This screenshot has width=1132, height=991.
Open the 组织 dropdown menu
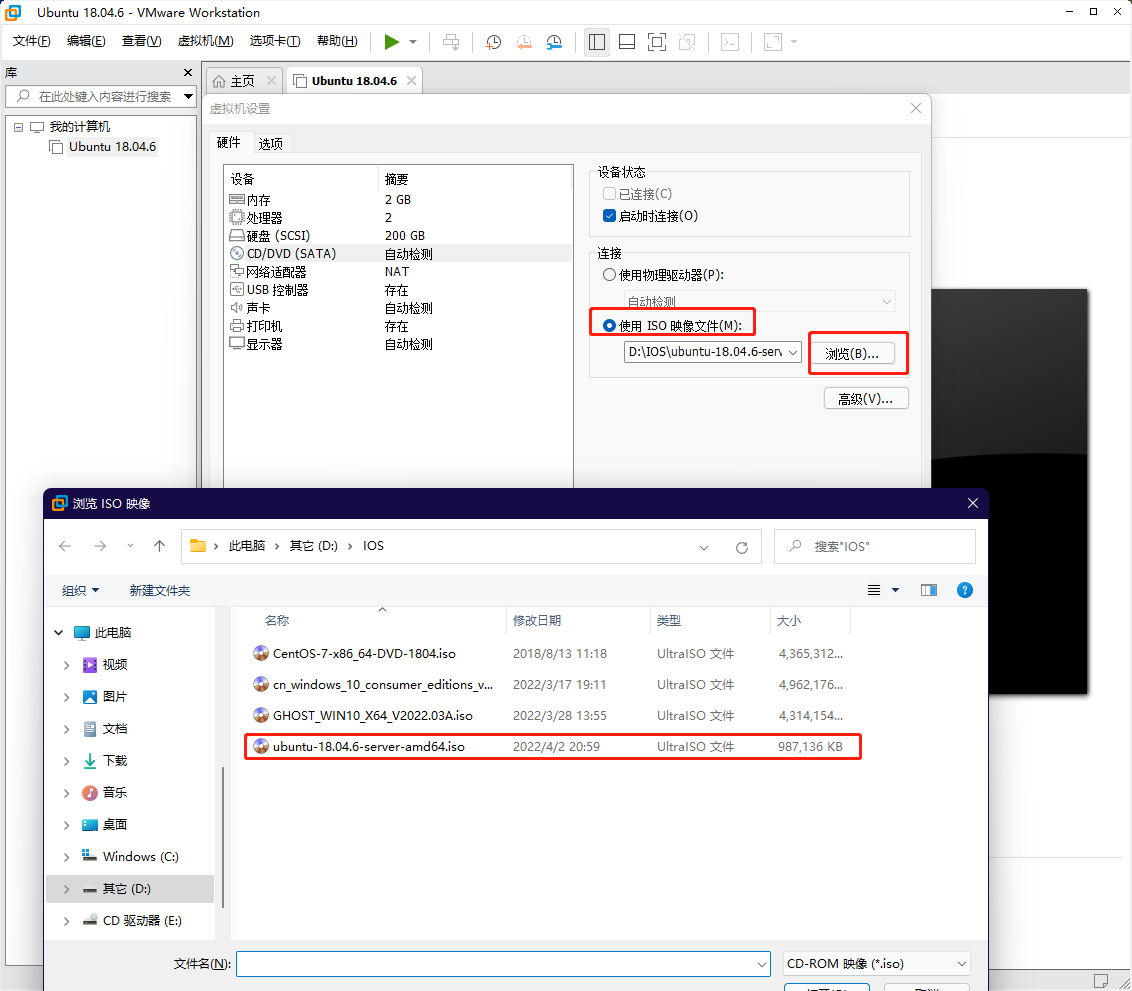(x=80, y=590)
